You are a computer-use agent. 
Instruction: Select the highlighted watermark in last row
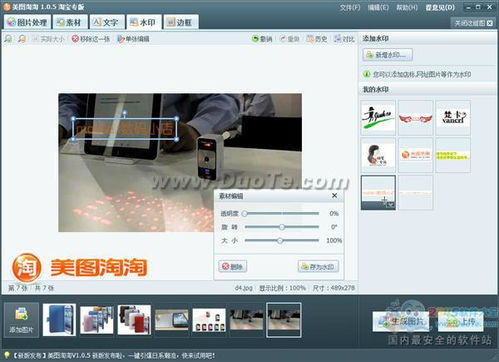[378, 193]
